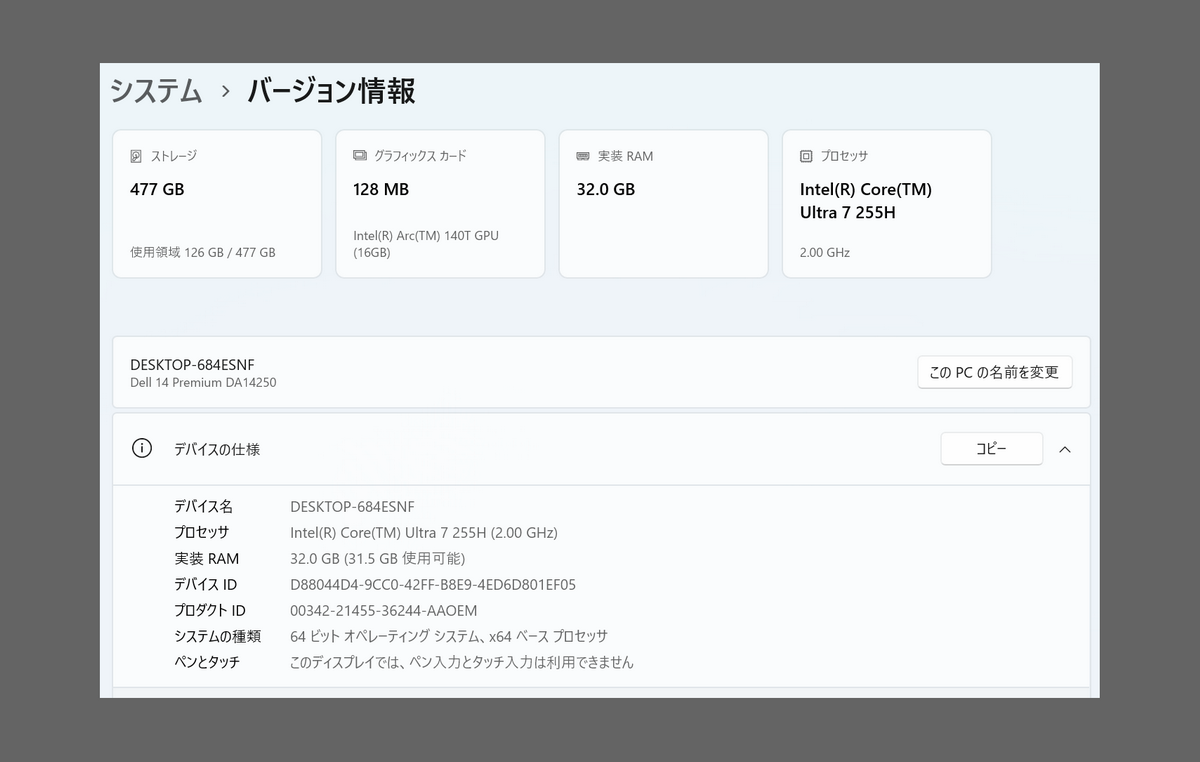
Task: Select the プロダクト ID value text
Action: click(383, 611)
